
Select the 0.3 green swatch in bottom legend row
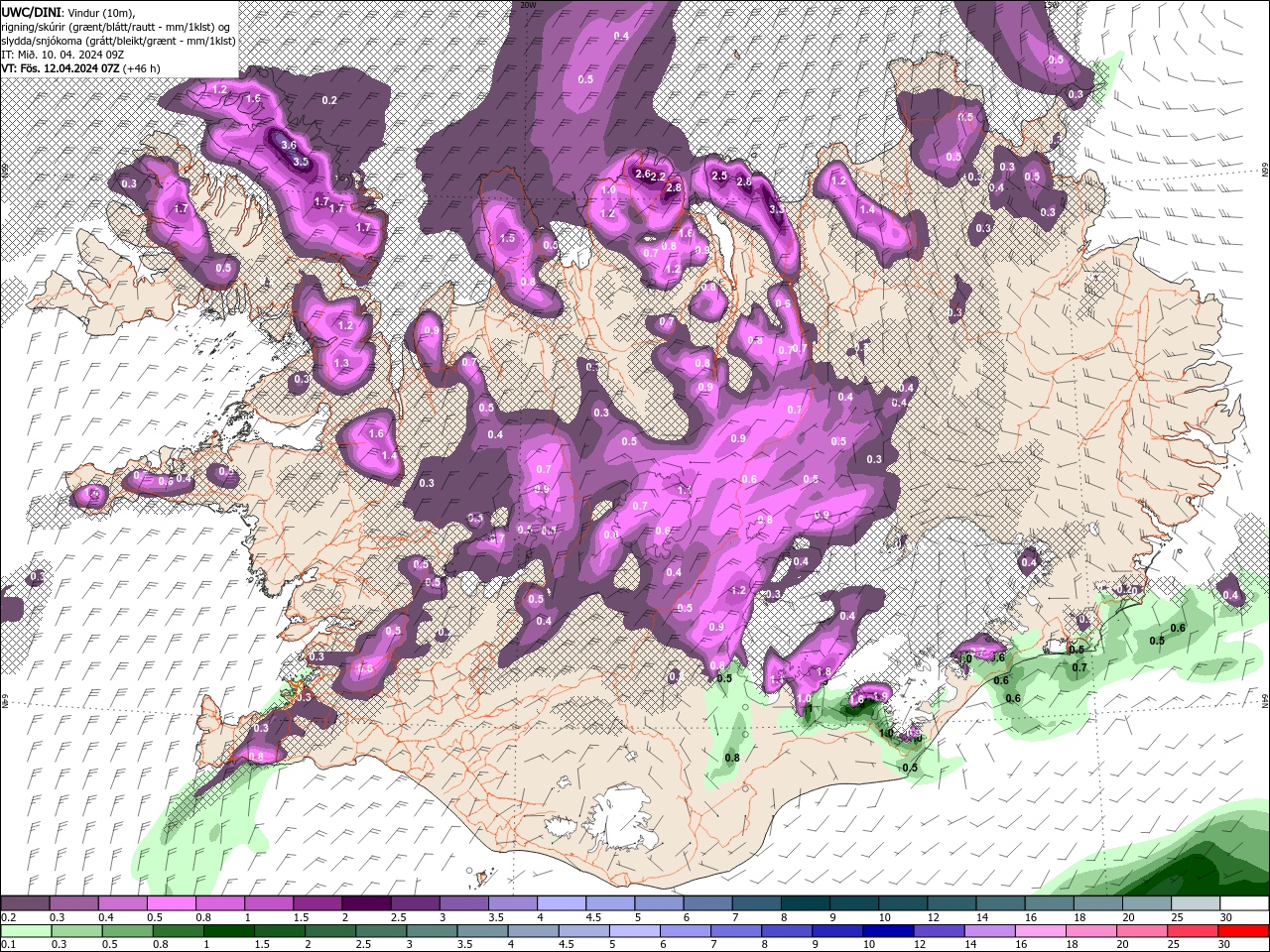click(76, 931)
